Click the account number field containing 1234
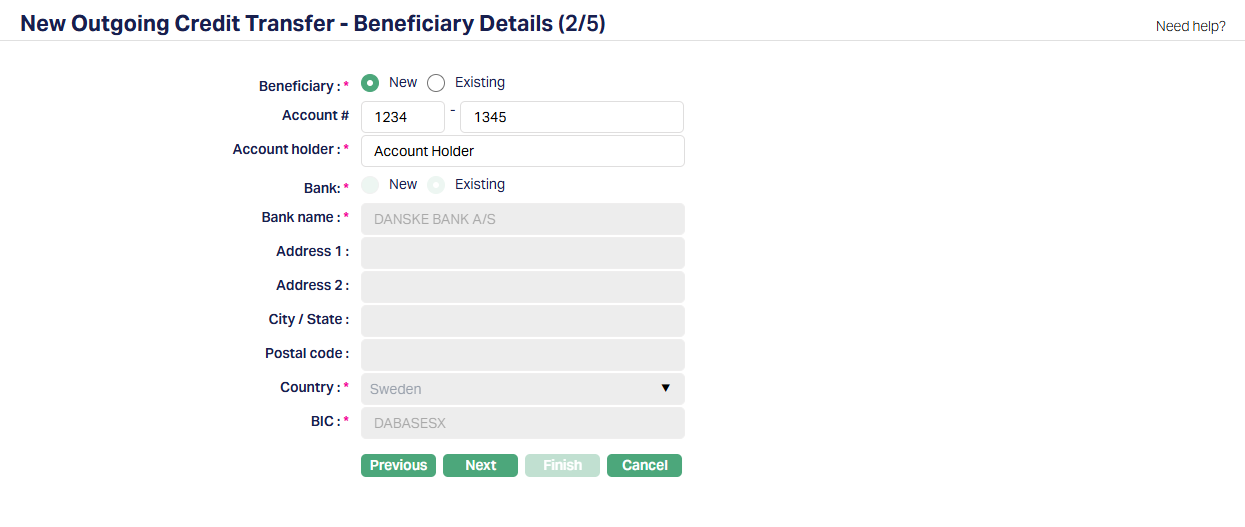 click(402, 117)
